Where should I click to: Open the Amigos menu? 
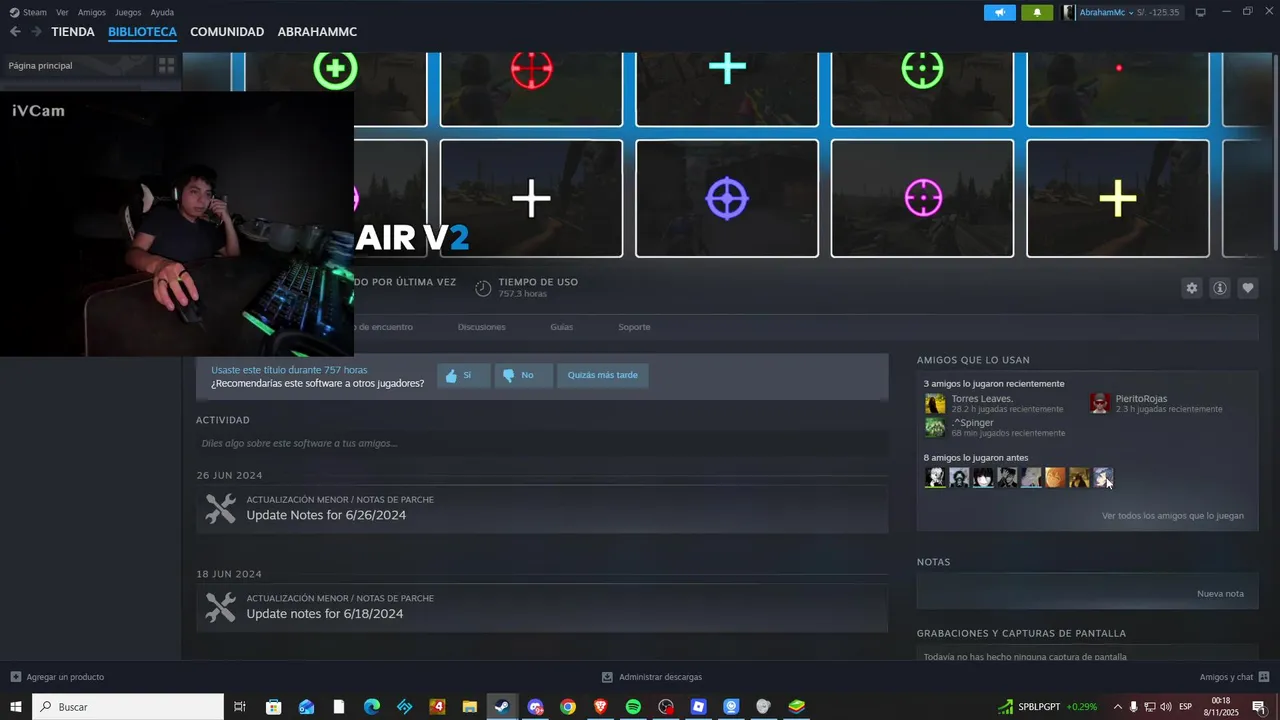[x=92, y=12]
